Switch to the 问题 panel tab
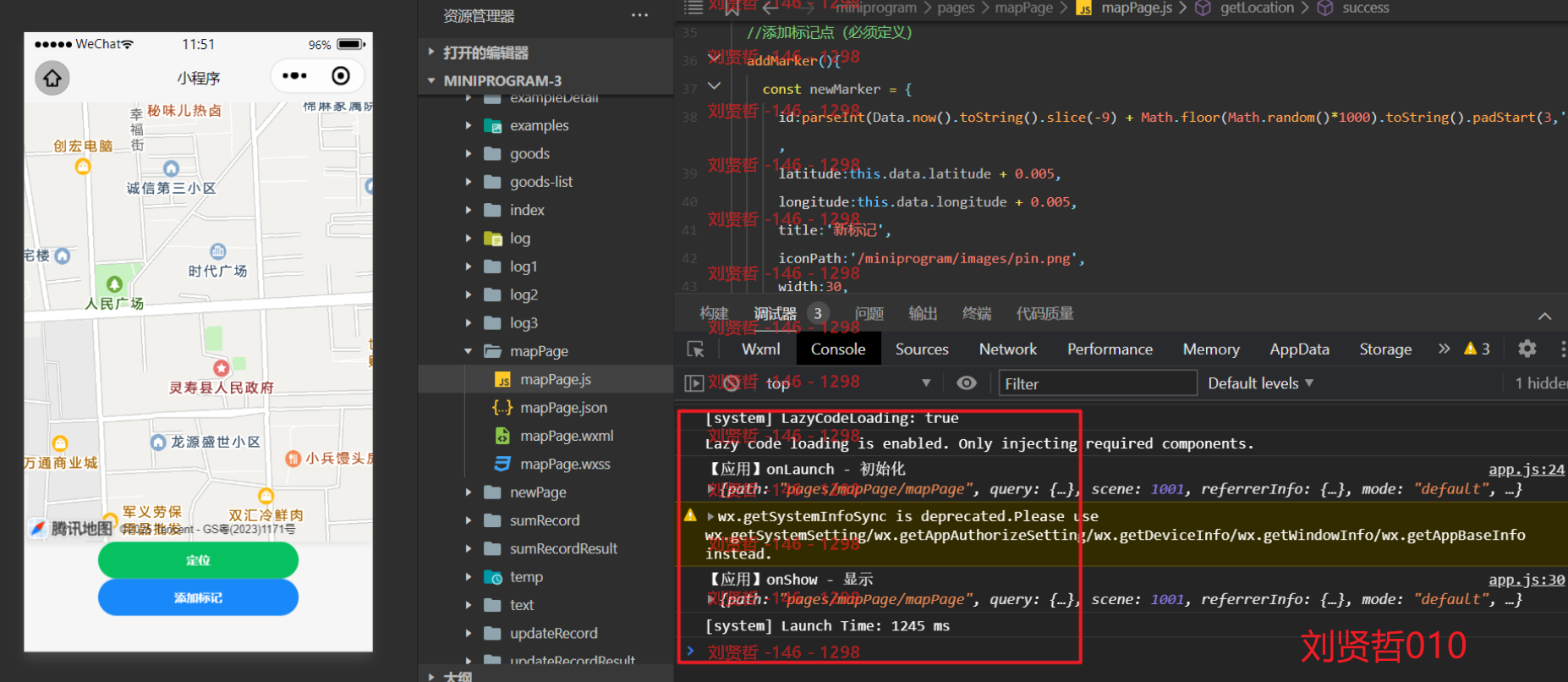1568x682 pixels. pos(869,314)
